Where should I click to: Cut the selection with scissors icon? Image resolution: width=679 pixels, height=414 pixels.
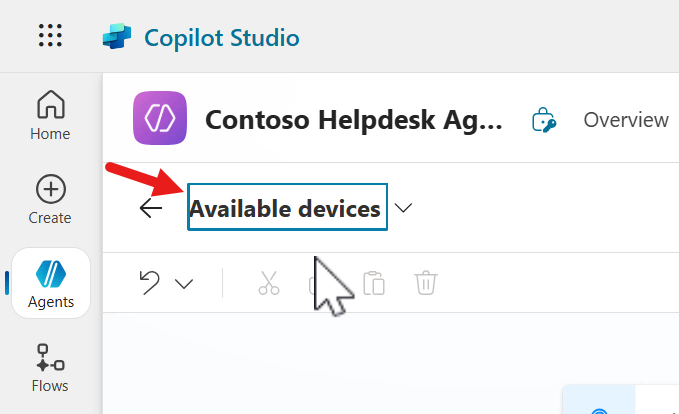[x=269, y=283]
